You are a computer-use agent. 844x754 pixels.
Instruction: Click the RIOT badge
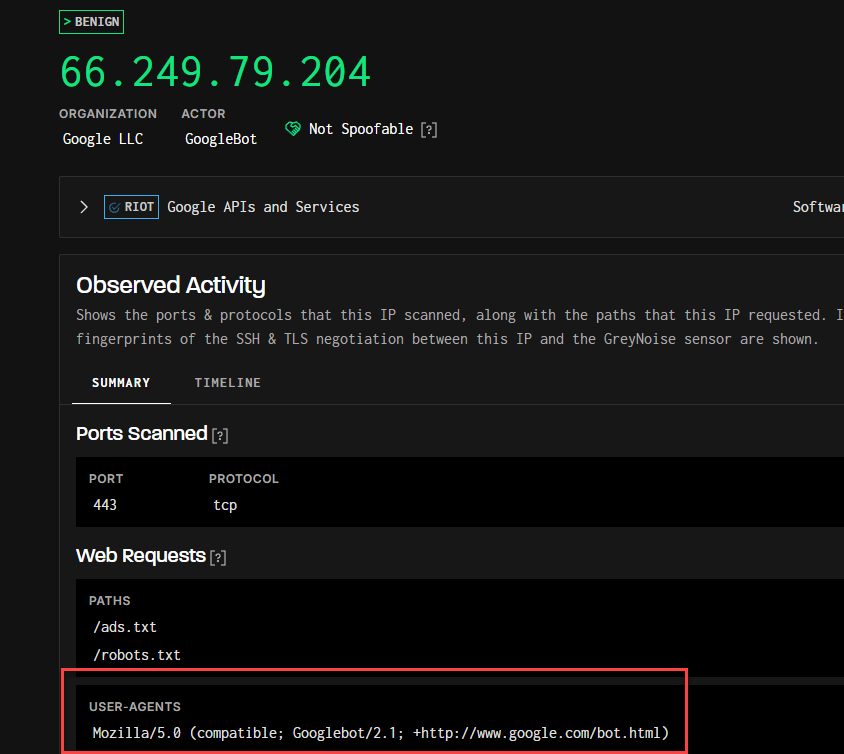[x=131, y=207]
